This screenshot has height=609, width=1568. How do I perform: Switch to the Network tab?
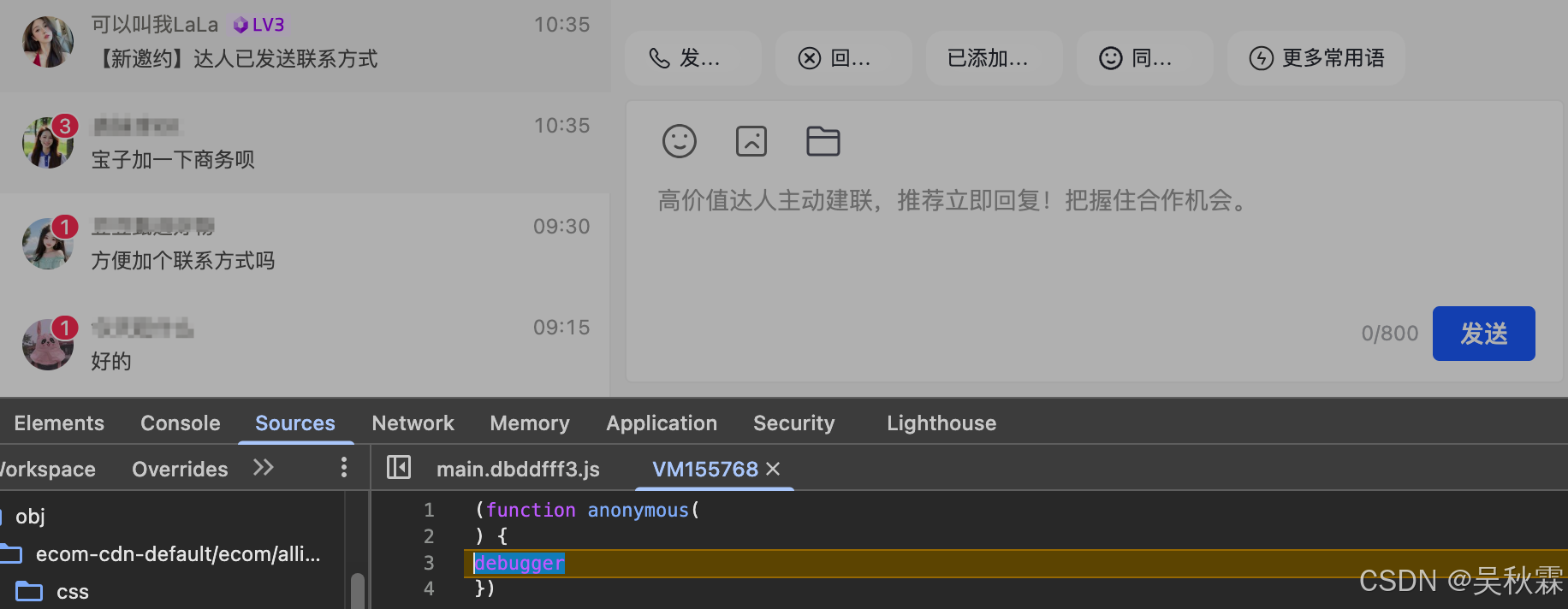coord(413,423)
